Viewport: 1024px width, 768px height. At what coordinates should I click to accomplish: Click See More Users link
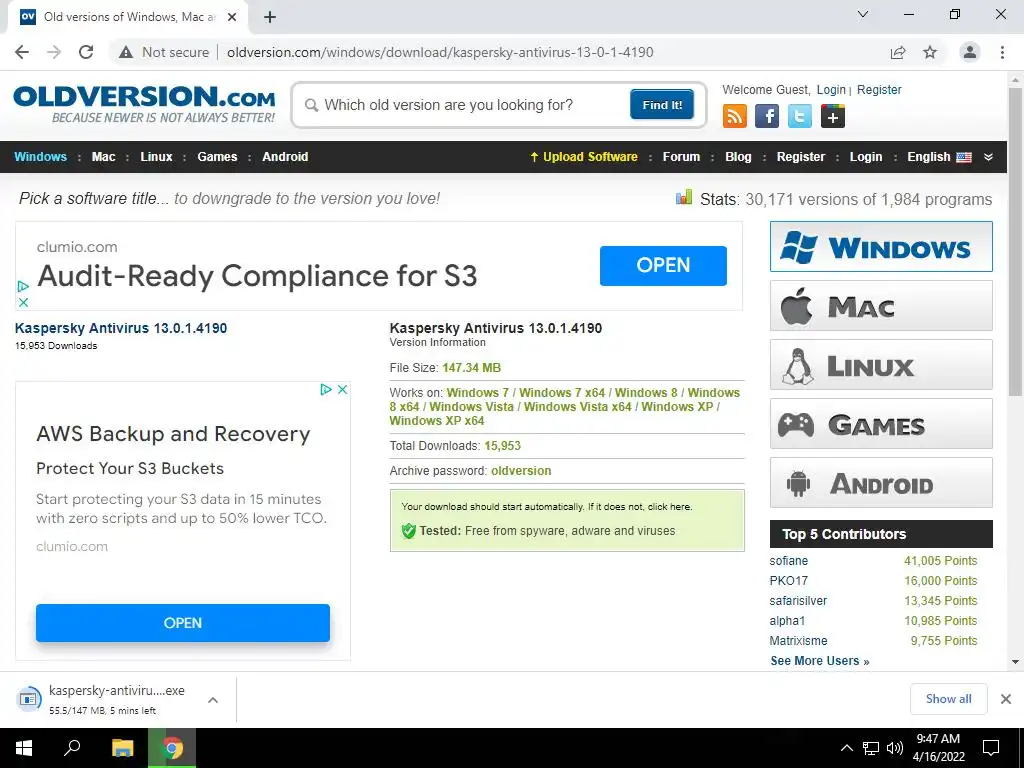tap(820, 661)
